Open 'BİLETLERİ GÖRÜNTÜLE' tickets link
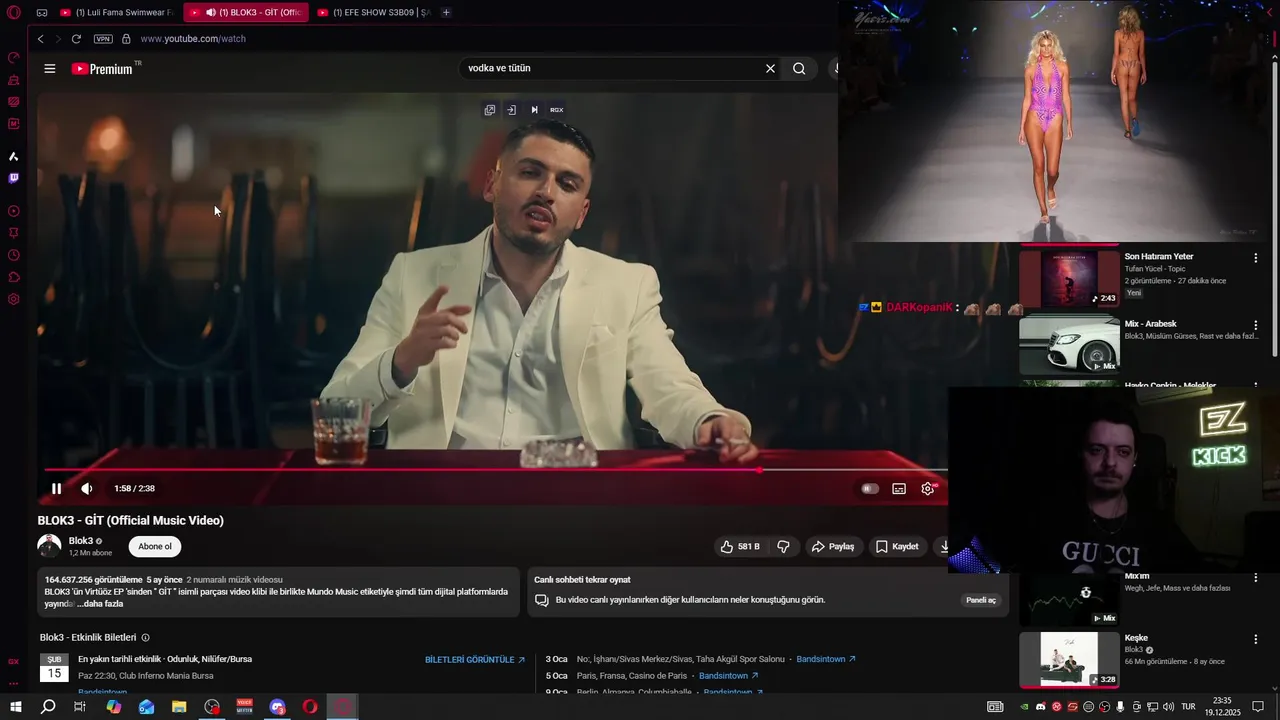The width and height of the screenshot is (1280, 720). (x=475, y=659)
